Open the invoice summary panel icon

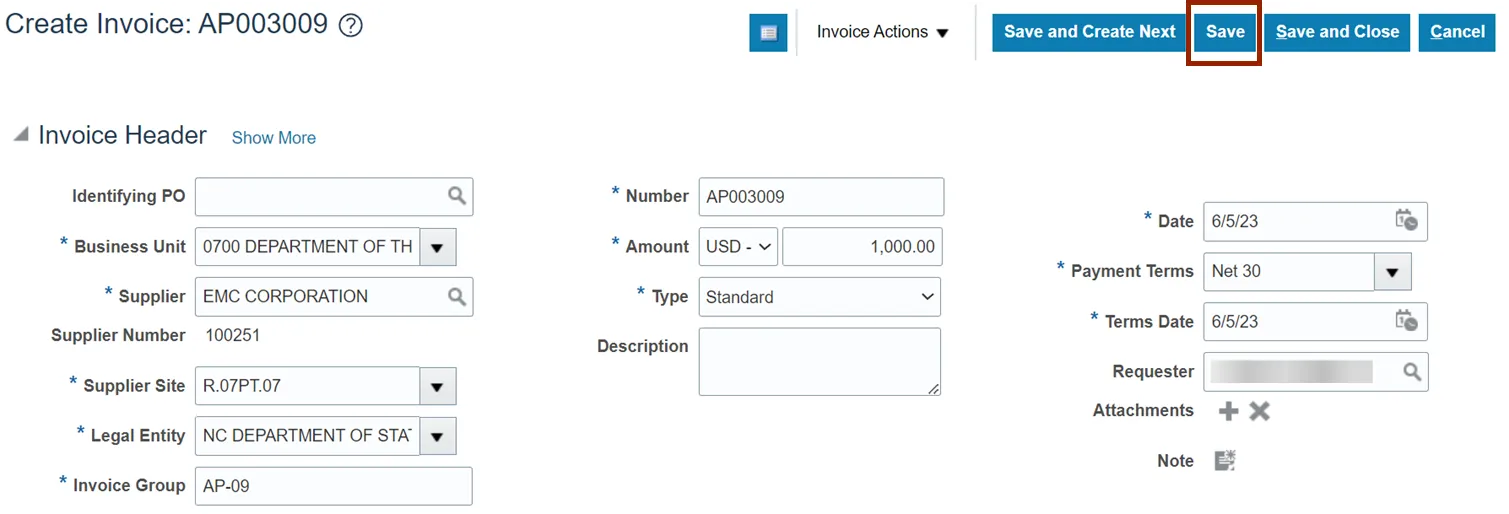pyautogui.click(x=768, y=33)
